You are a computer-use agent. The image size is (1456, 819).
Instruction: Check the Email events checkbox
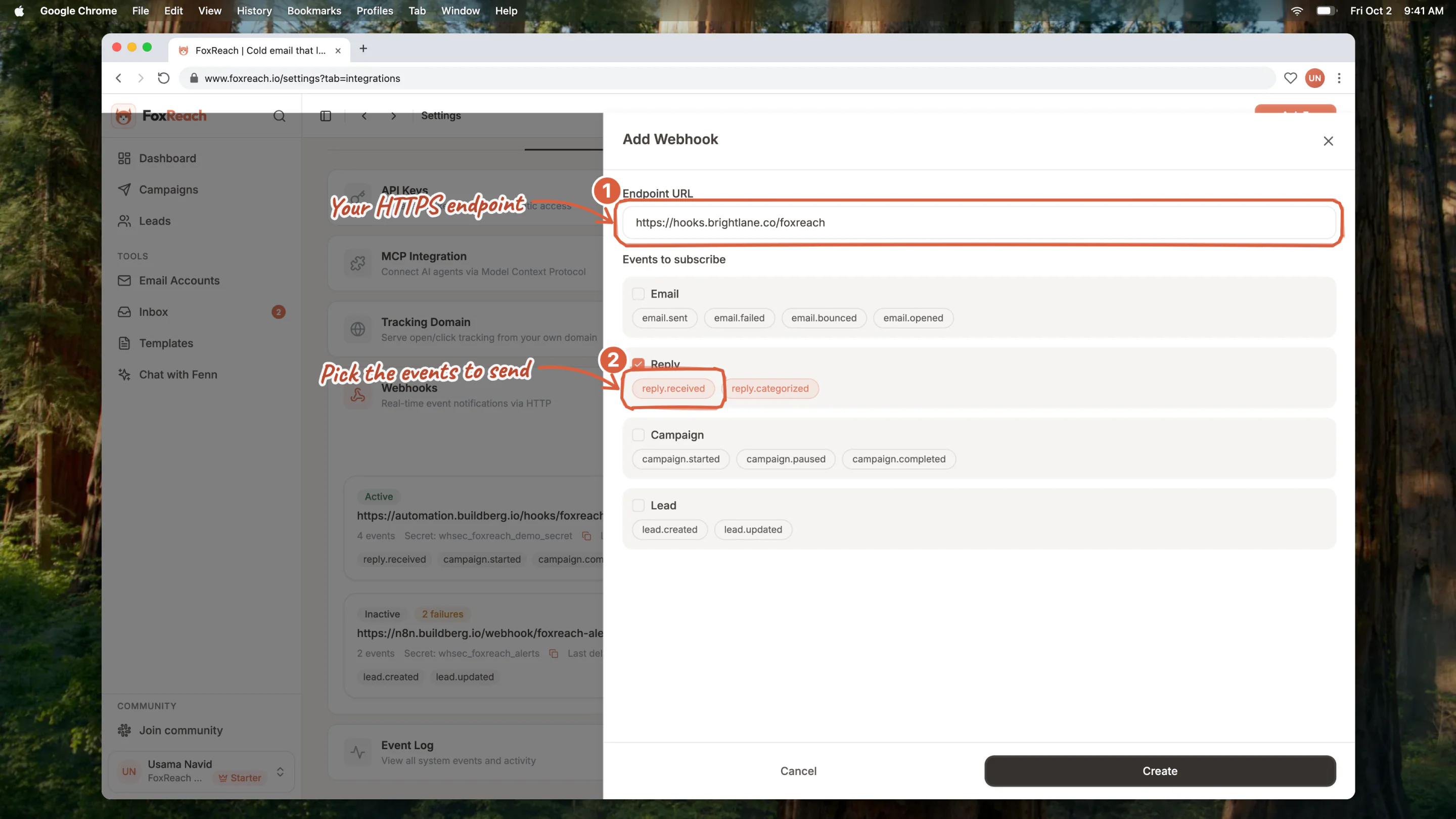tap(638, 294)
